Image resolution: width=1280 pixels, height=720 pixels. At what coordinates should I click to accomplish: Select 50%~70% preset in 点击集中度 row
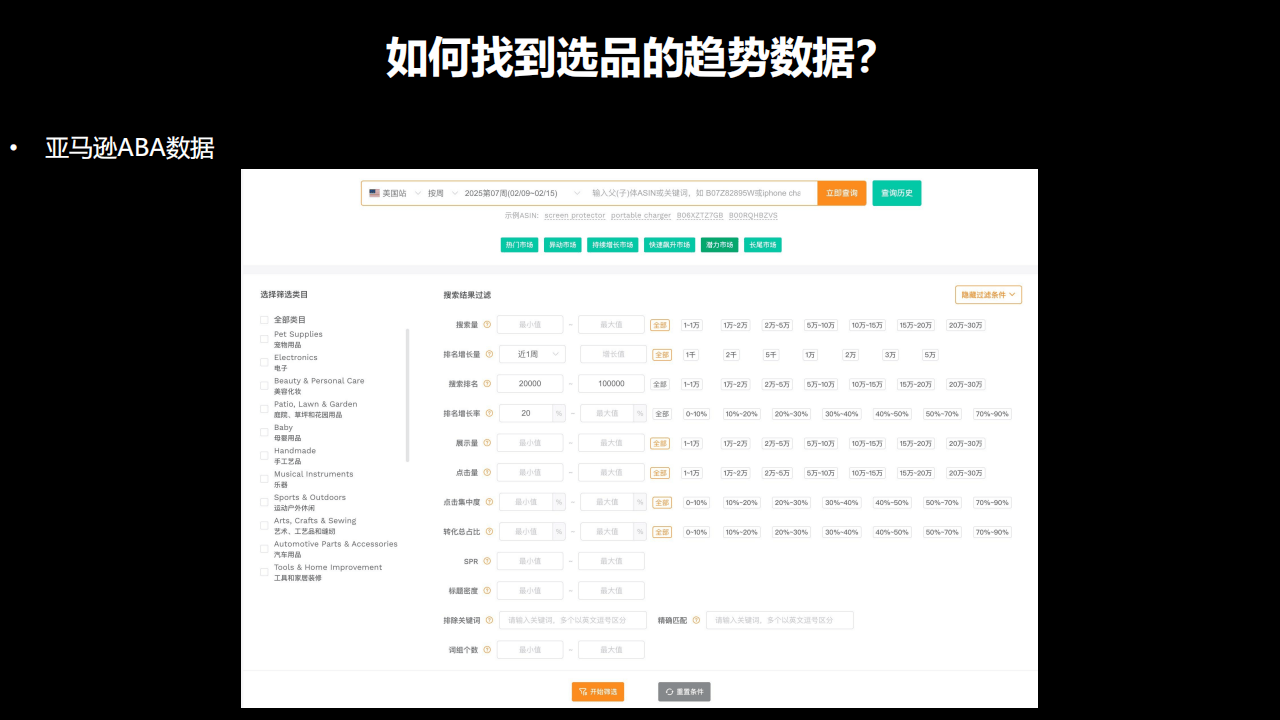click(942, 503)
